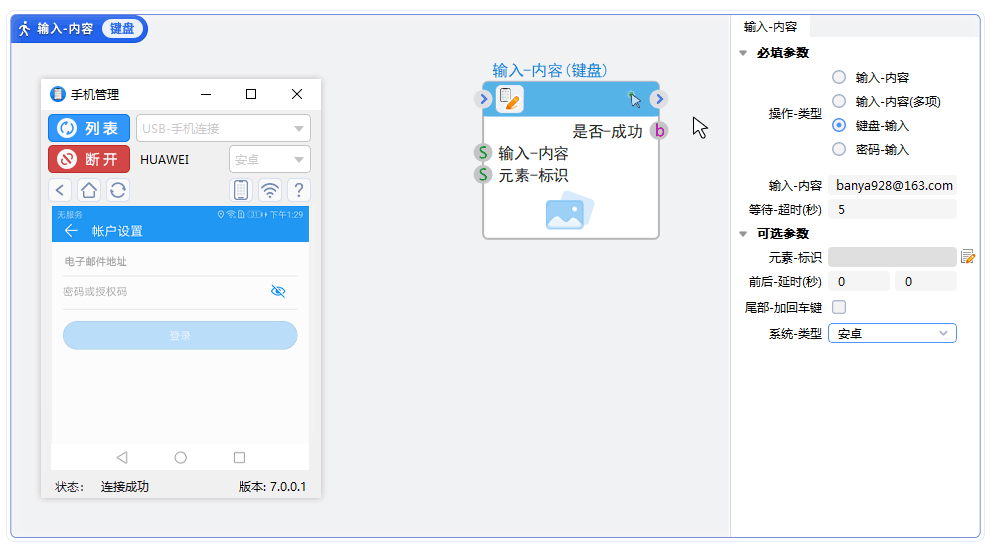Click the refresh icon in phone manager

point(118,190)
